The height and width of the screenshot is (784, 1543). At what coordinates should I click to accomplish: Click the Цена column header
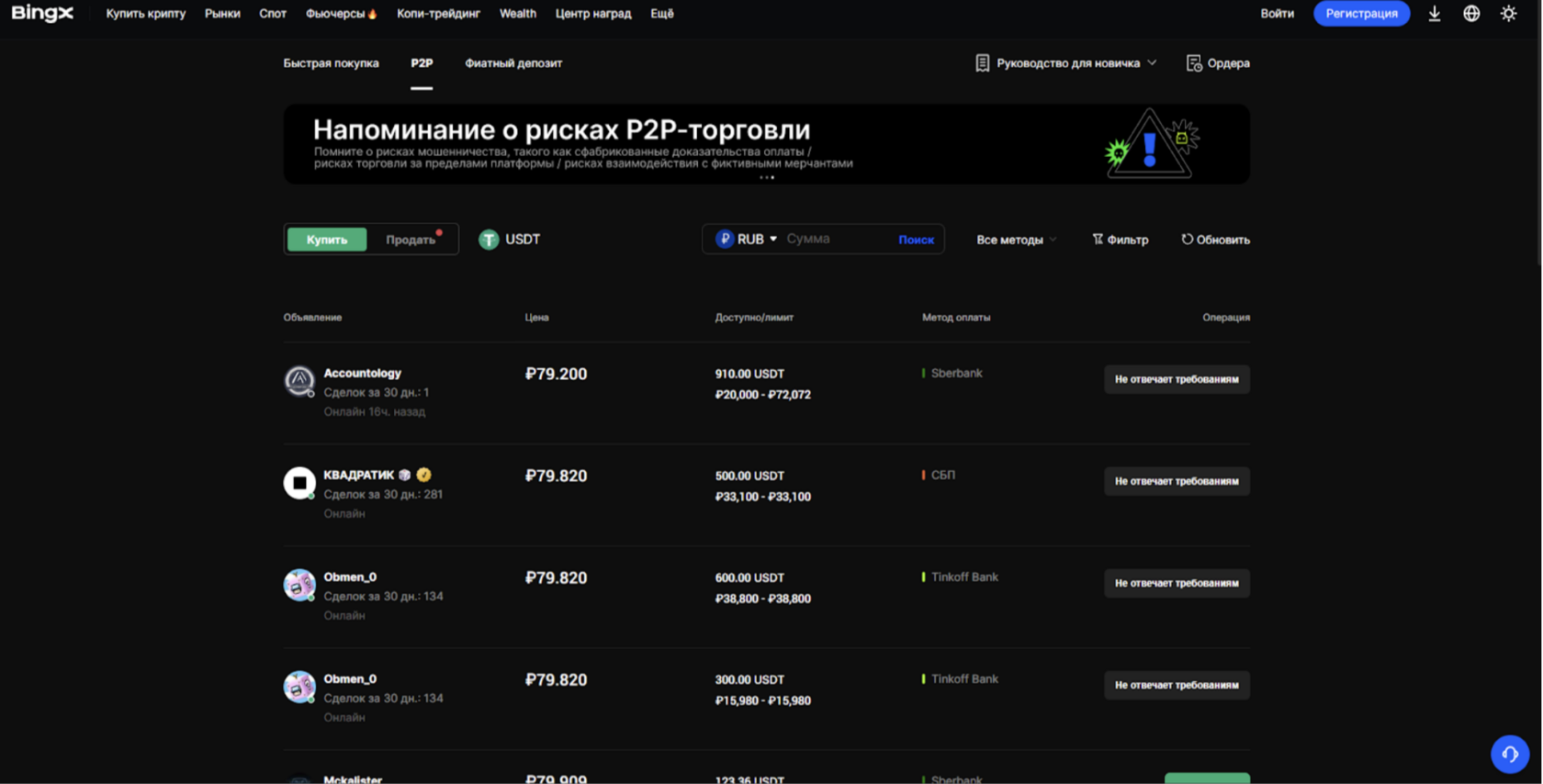(x=536, y=317)
